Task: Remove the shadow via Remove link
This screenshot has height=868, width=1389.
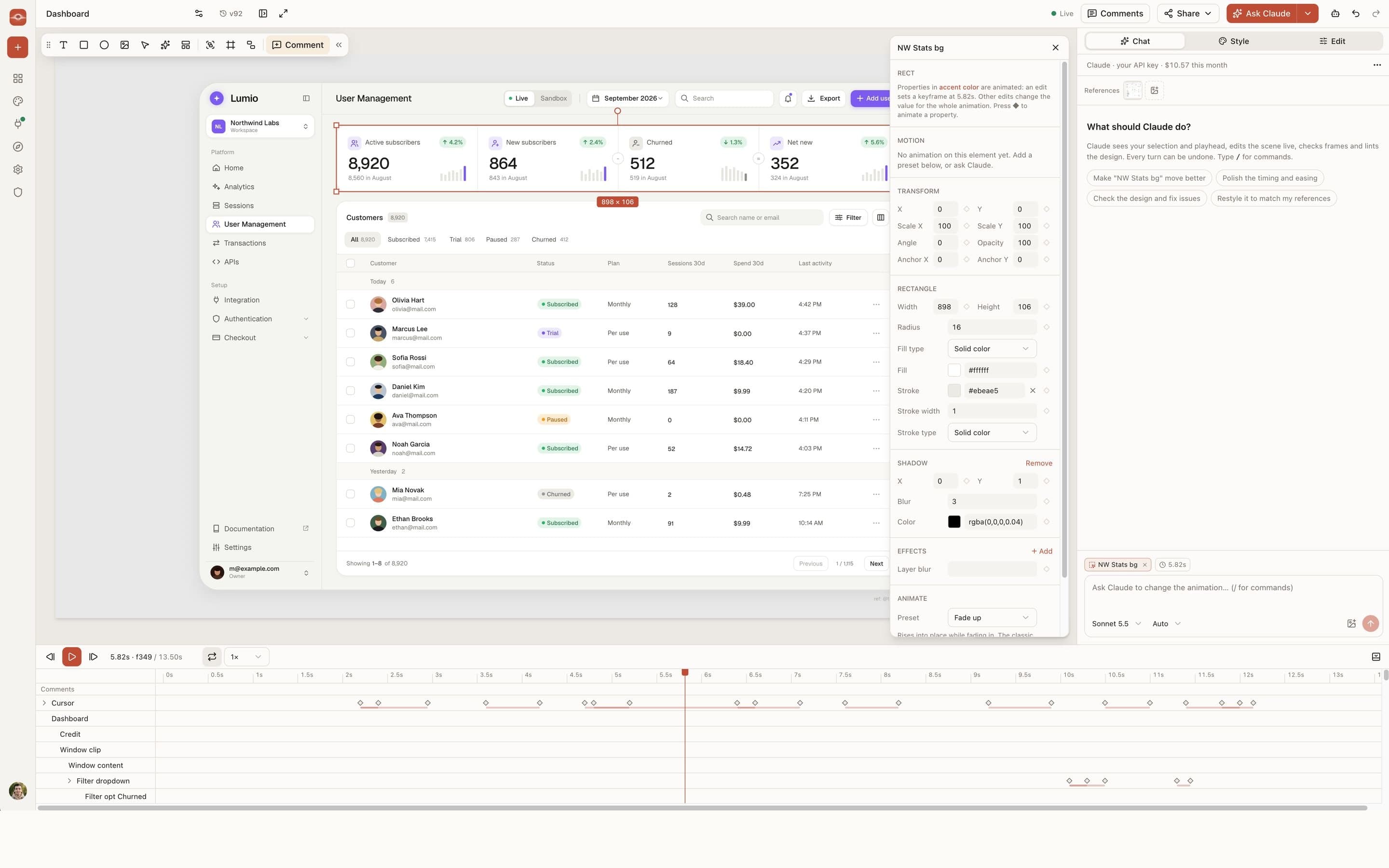Action: [1038, 463]
